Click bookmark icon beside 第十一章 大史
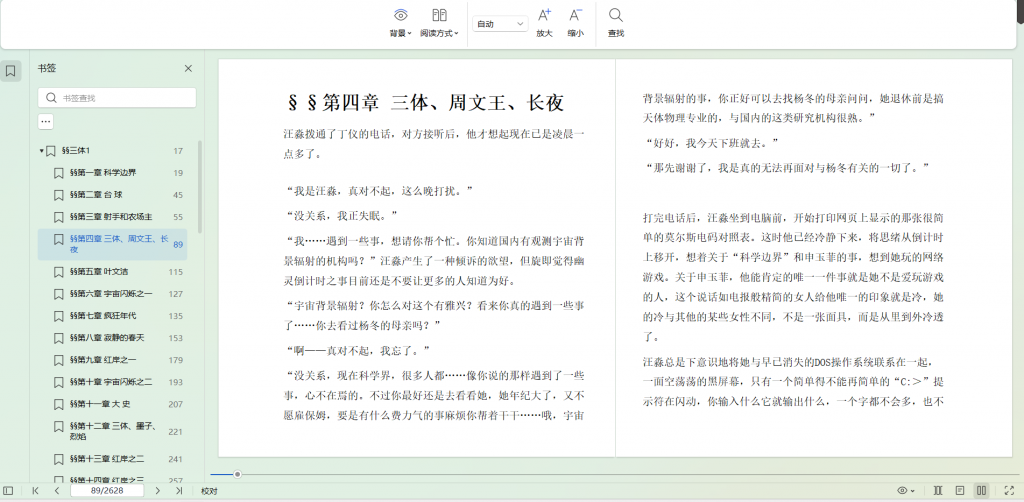The image size is (1024, 502). coord(59,404)
